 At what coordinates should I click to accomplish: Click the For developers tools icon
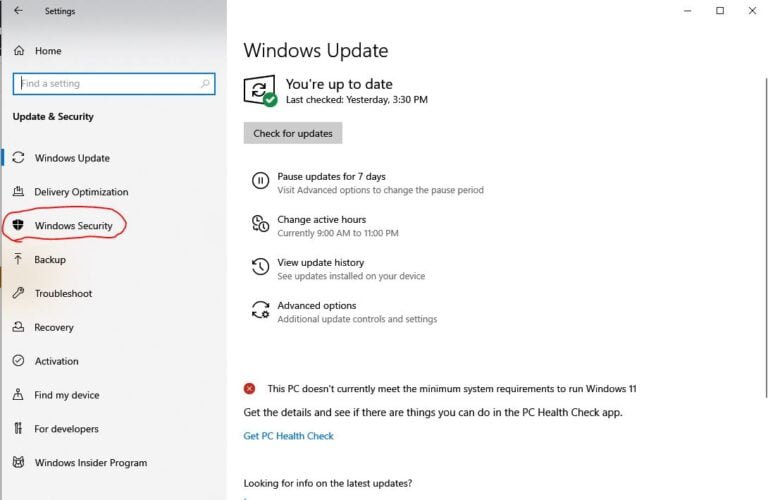click(18, 429)
